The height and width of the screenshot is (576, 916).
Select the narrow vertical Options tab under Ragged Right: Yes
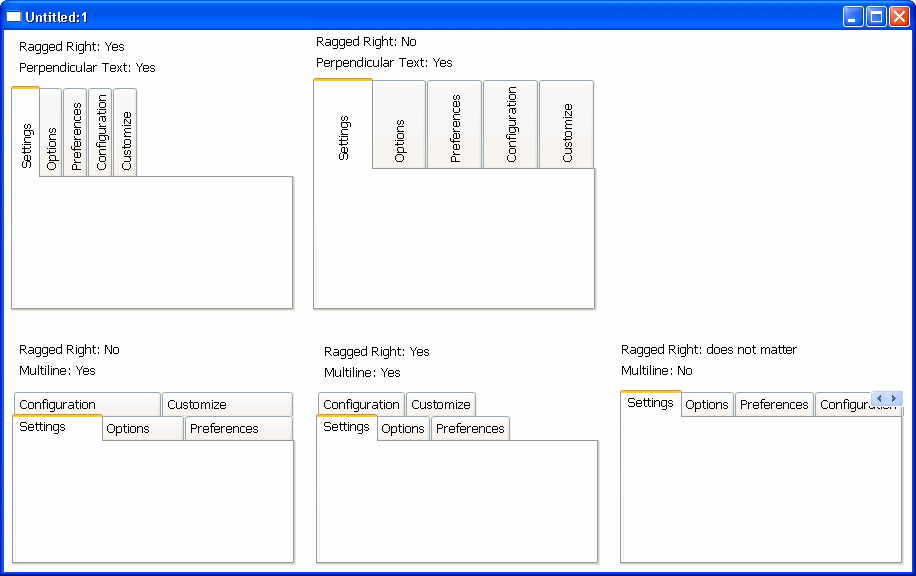tap(51, 132)
